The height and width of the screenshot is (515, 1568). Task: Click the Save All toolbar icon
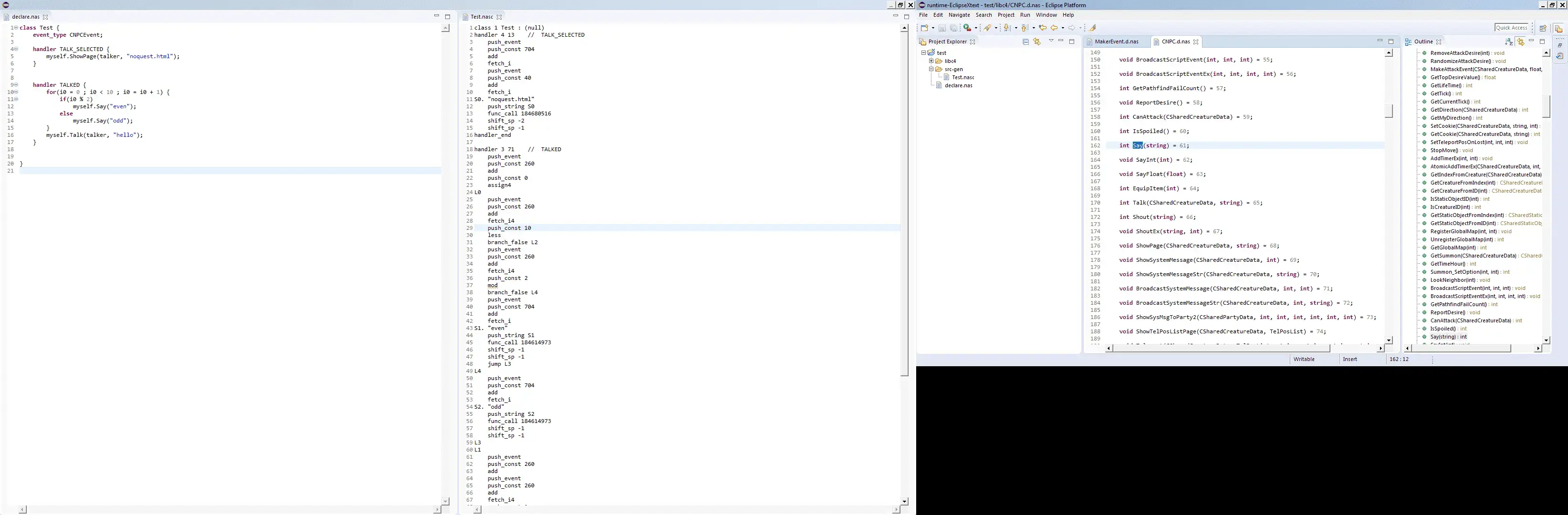(x=954, y=28)
